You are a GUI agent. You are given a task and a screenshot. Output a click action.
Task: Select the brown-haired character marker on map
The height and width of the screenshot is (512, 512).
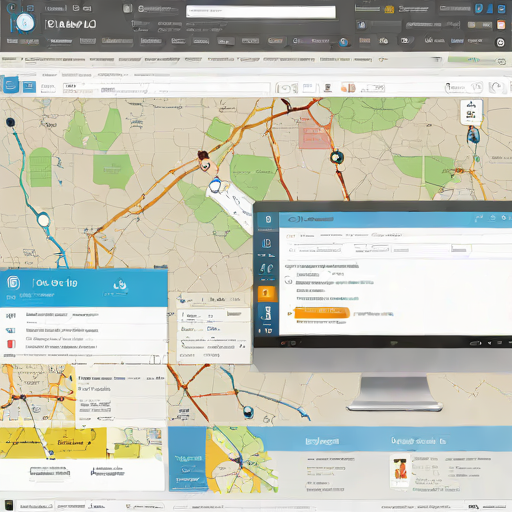pos(206,163)
